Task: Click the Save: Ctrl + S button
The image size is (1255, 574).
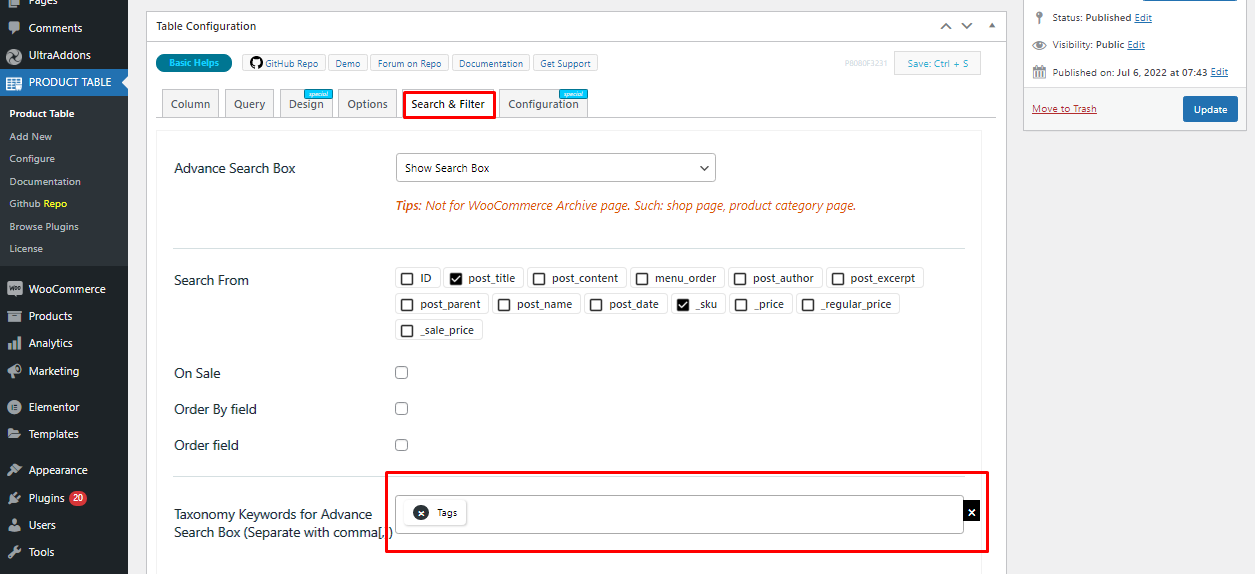Action: [937, 63]
